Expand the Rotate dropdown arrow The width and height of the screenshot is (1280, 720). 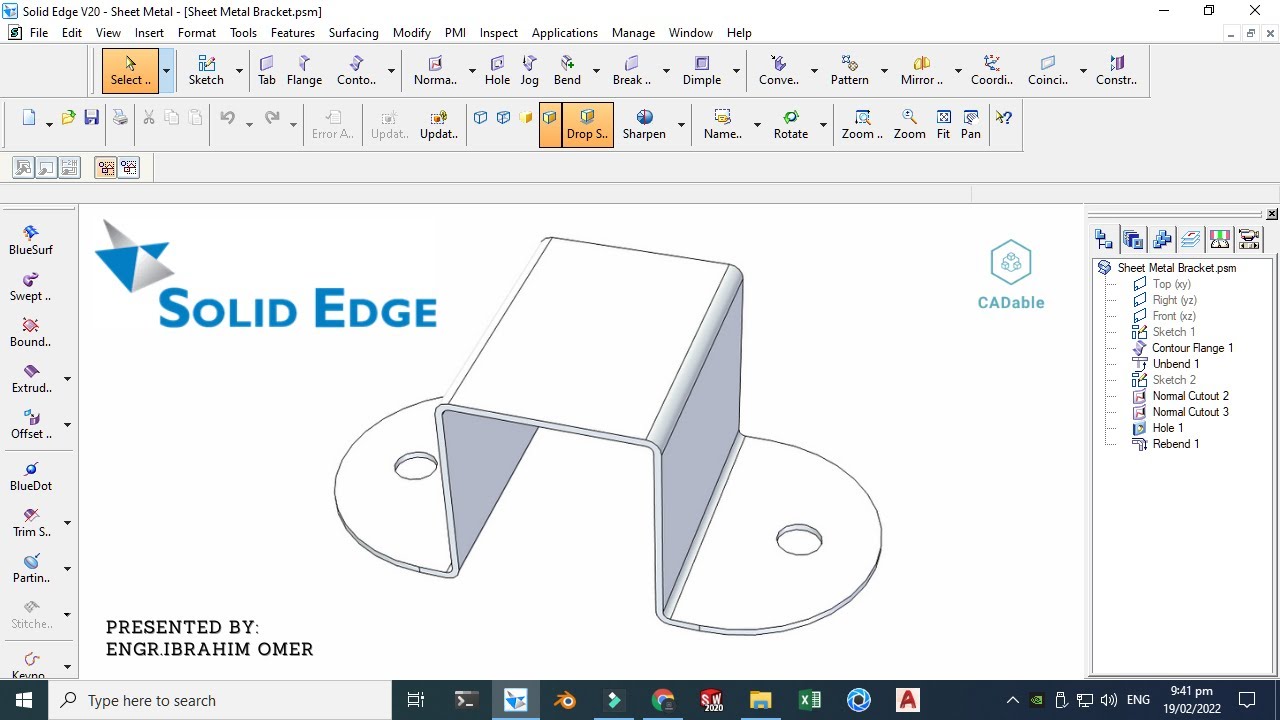[x=823, y=125]
